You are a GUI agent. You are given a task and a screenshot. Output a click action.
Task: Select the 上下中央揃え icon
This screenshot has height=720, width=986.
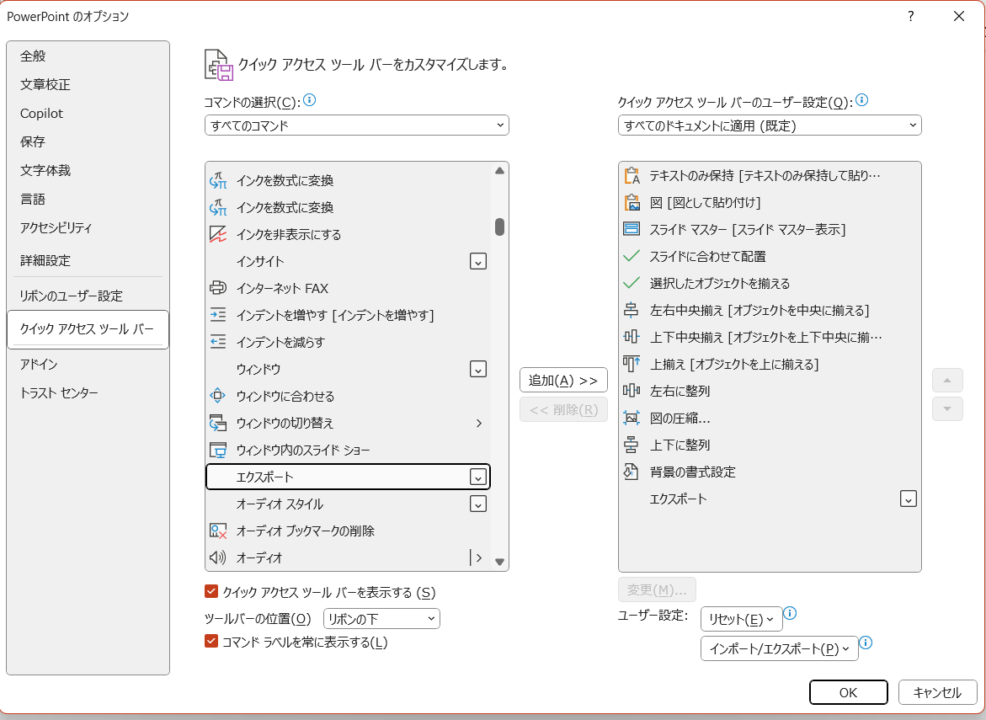631,337
